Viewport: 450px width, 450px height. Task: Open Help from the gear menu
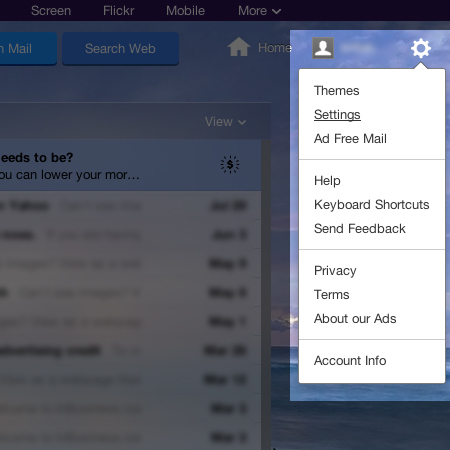click(327, 181)
